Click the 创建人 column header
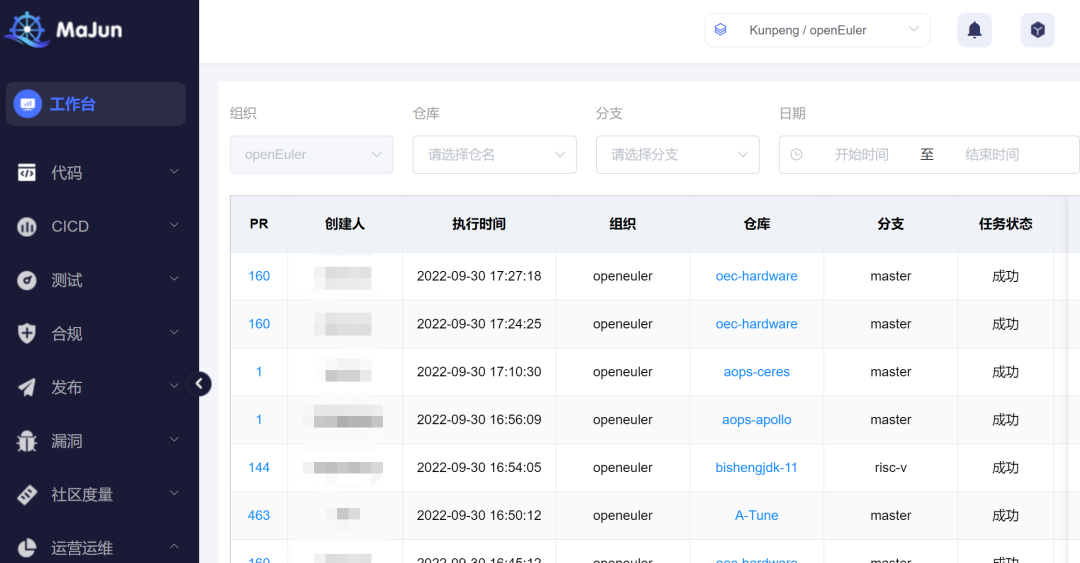The image size is (1080, 563). coord(344,224)
